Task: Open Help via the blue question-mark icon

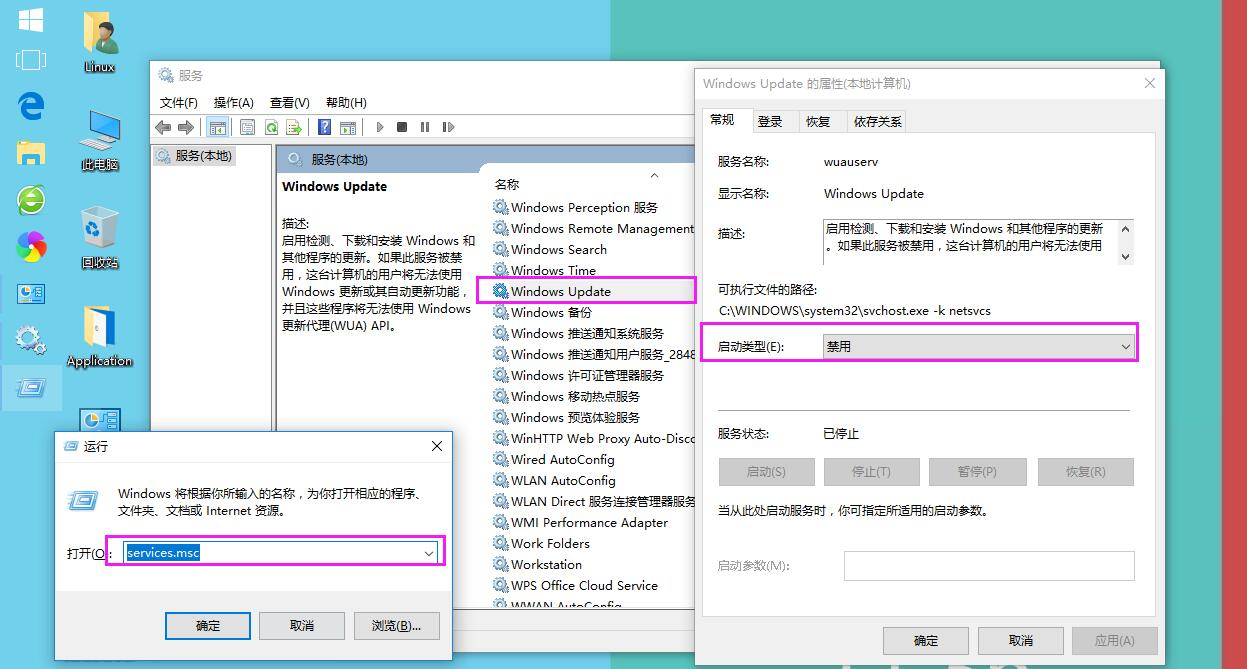Action: click(324, 127)
